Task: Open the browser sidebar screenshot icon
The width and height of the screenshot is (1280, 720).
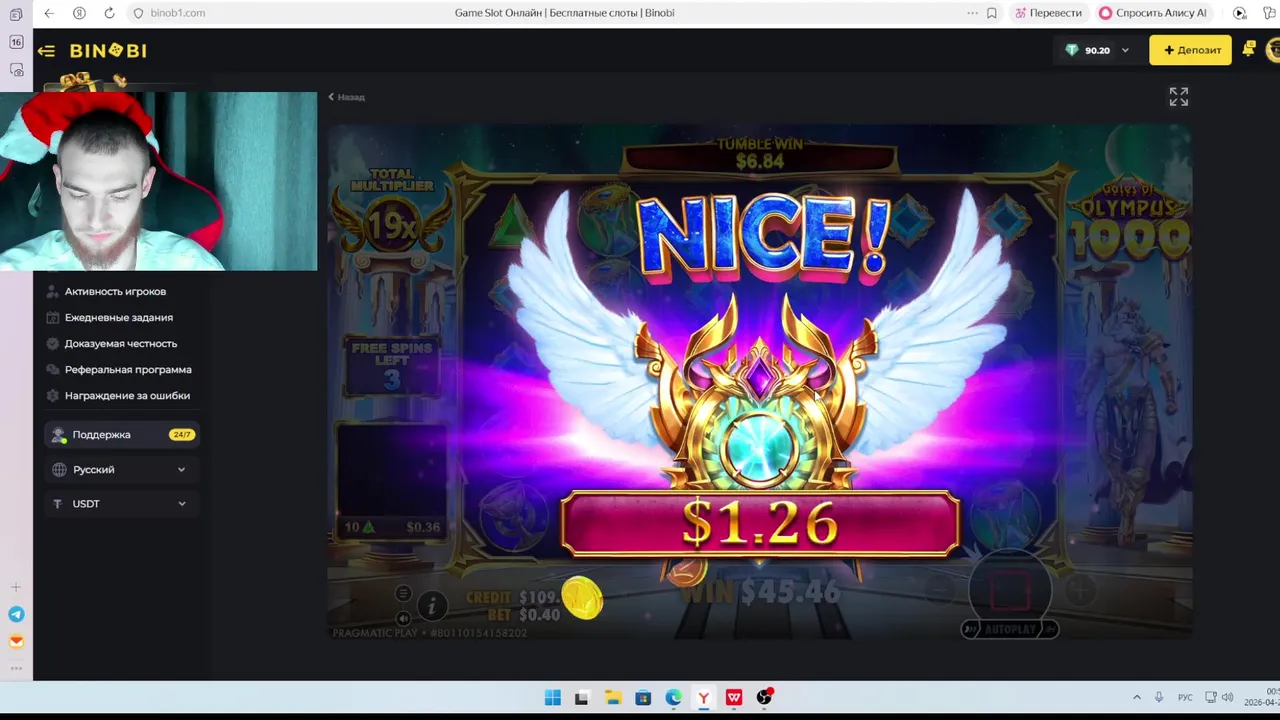Action: (16, 70)
